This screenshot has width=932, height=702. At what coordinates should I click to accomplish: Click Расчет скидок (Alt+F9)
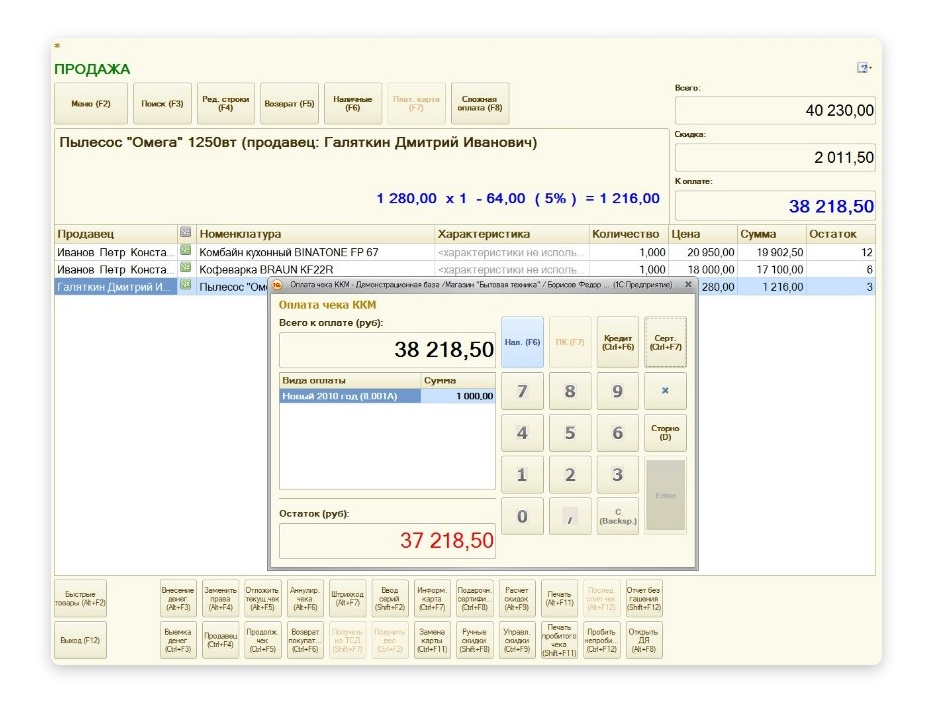tap(518, 598)
